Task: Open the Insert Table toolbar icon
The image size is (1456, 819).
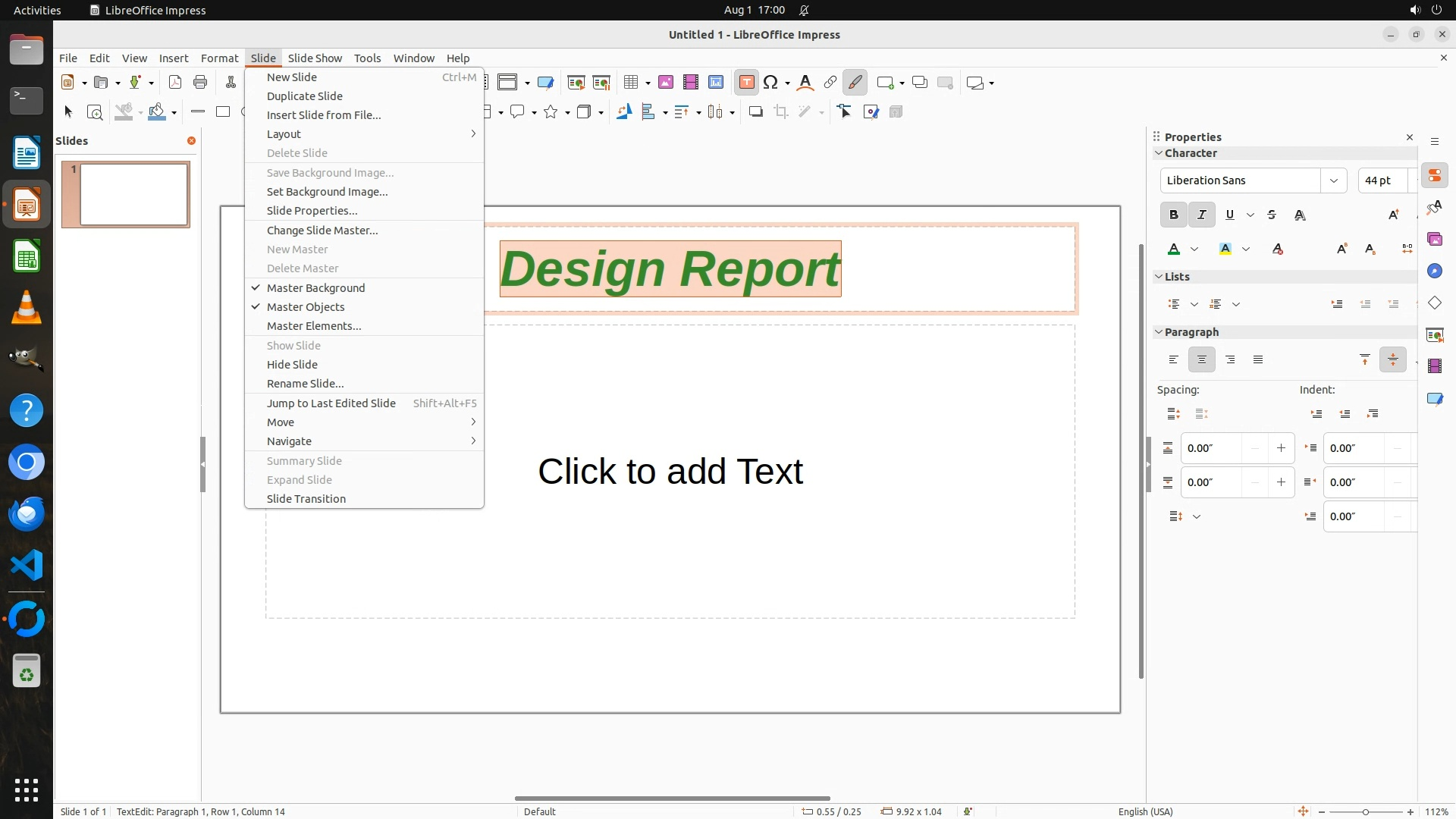Action: click(x=630, y=83)
